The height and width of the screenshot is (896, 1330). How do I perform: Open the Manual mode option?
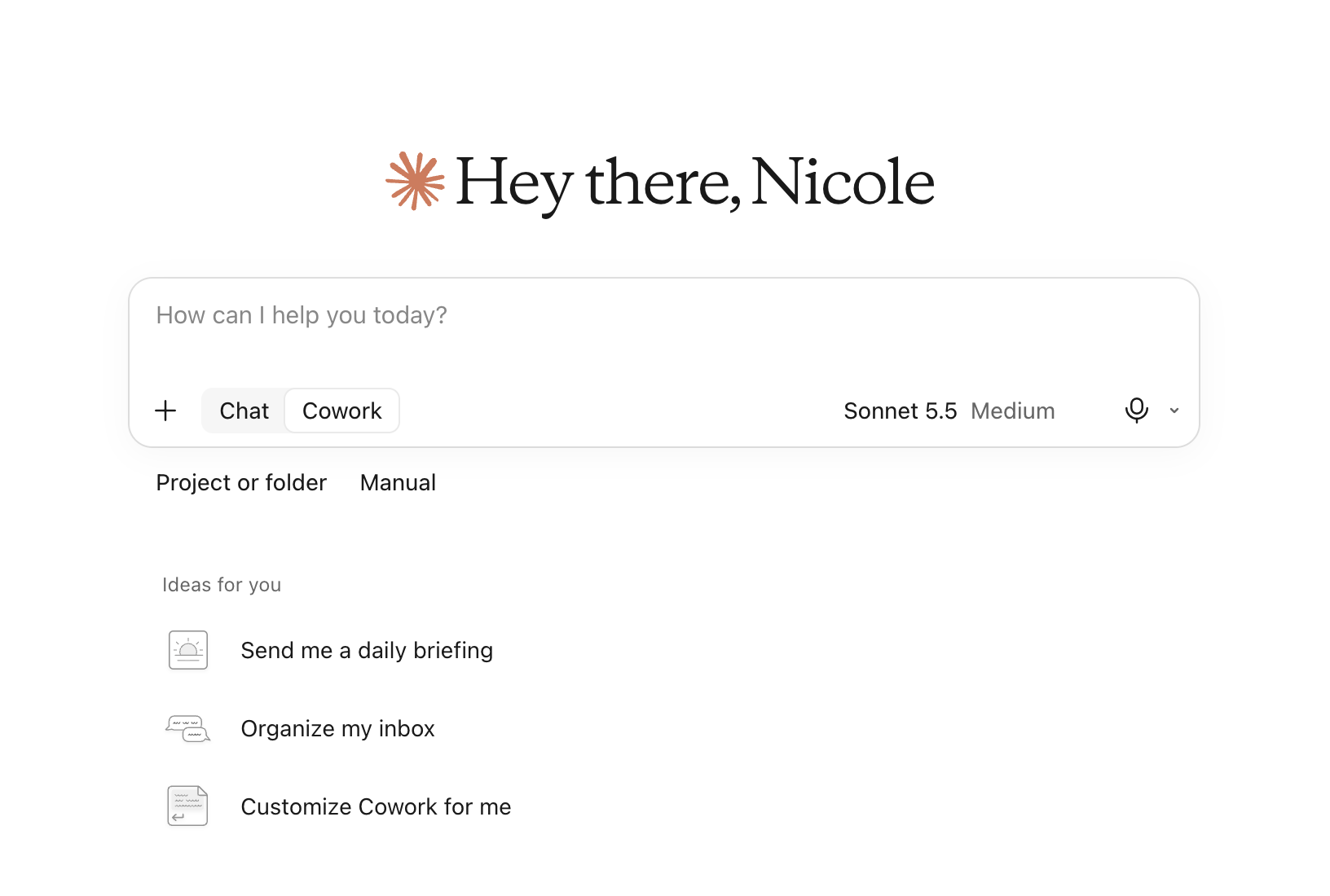point(398,482)
